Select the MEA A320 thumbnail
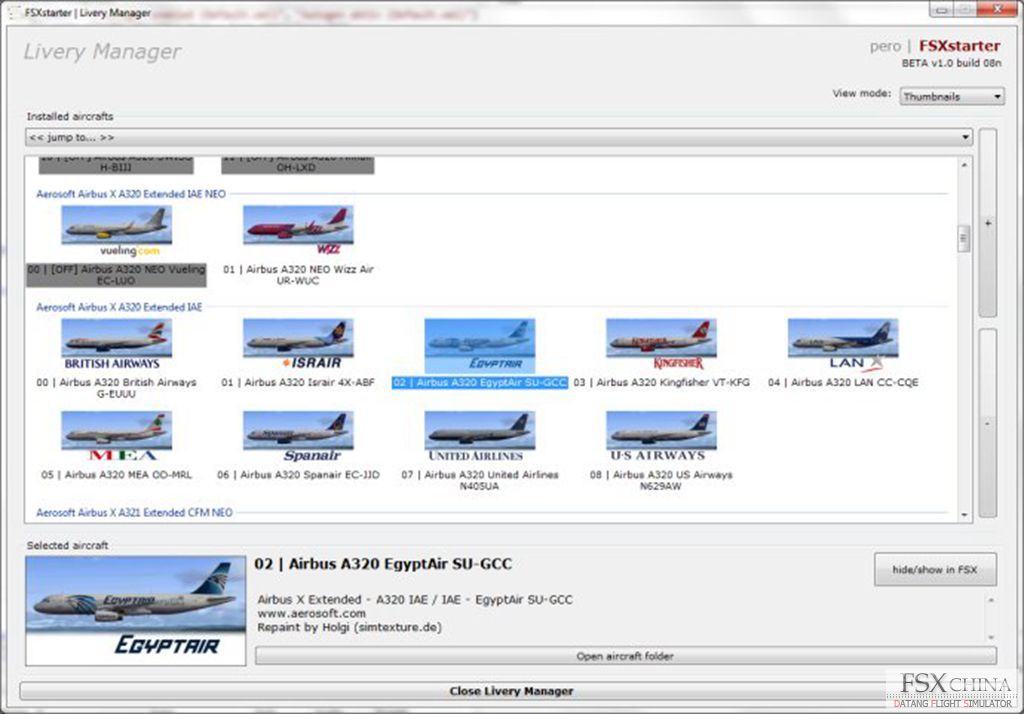The width and height of the screenshot is (1024, 714). 116,436
